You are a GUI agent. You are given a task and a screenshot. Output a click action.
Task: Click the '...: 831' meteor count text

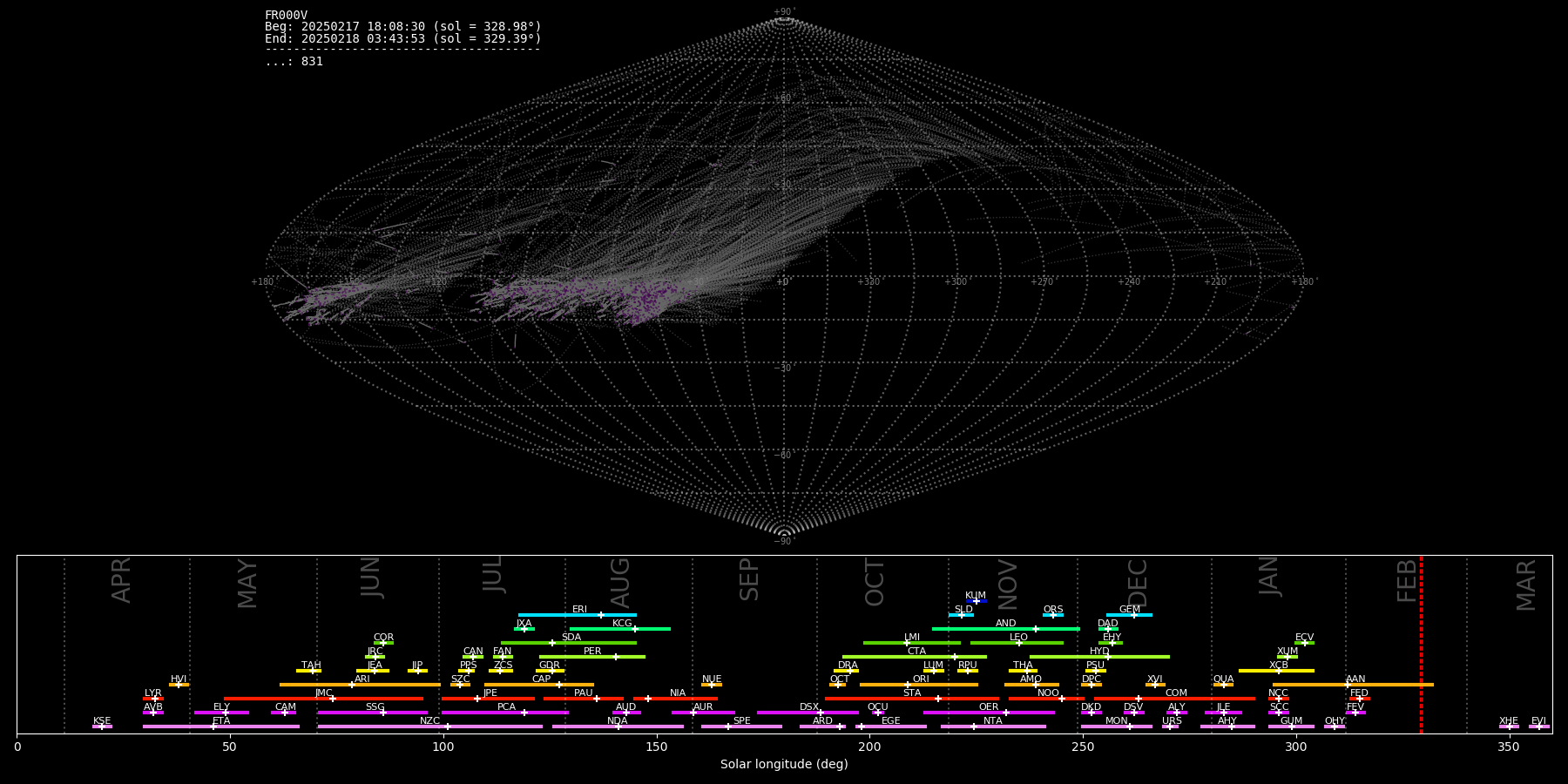(294, 61)
